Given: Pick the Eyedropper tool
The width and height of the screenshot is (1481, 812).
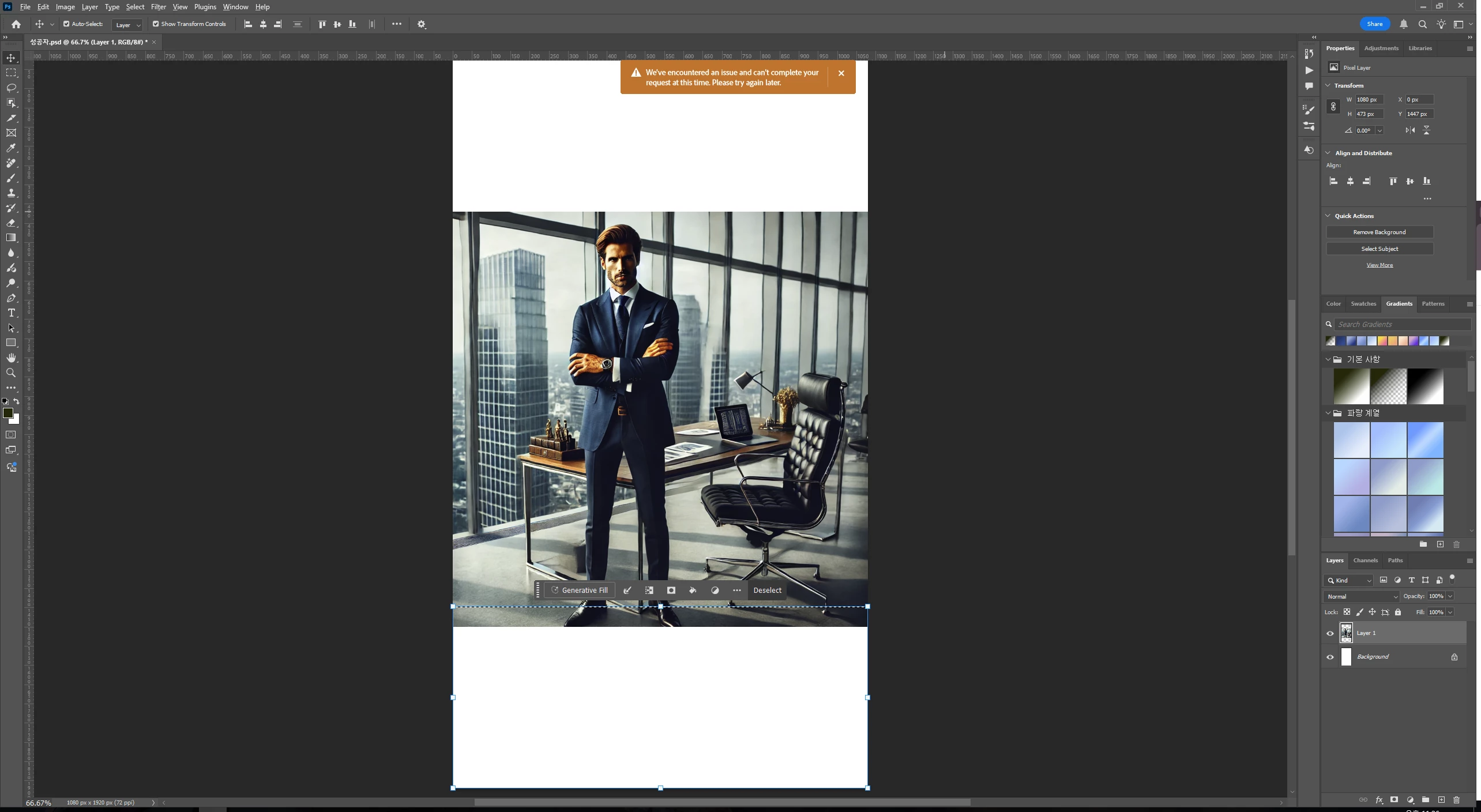Looking at the screenshot, I should pyautogui.click(x=11, y=148).
